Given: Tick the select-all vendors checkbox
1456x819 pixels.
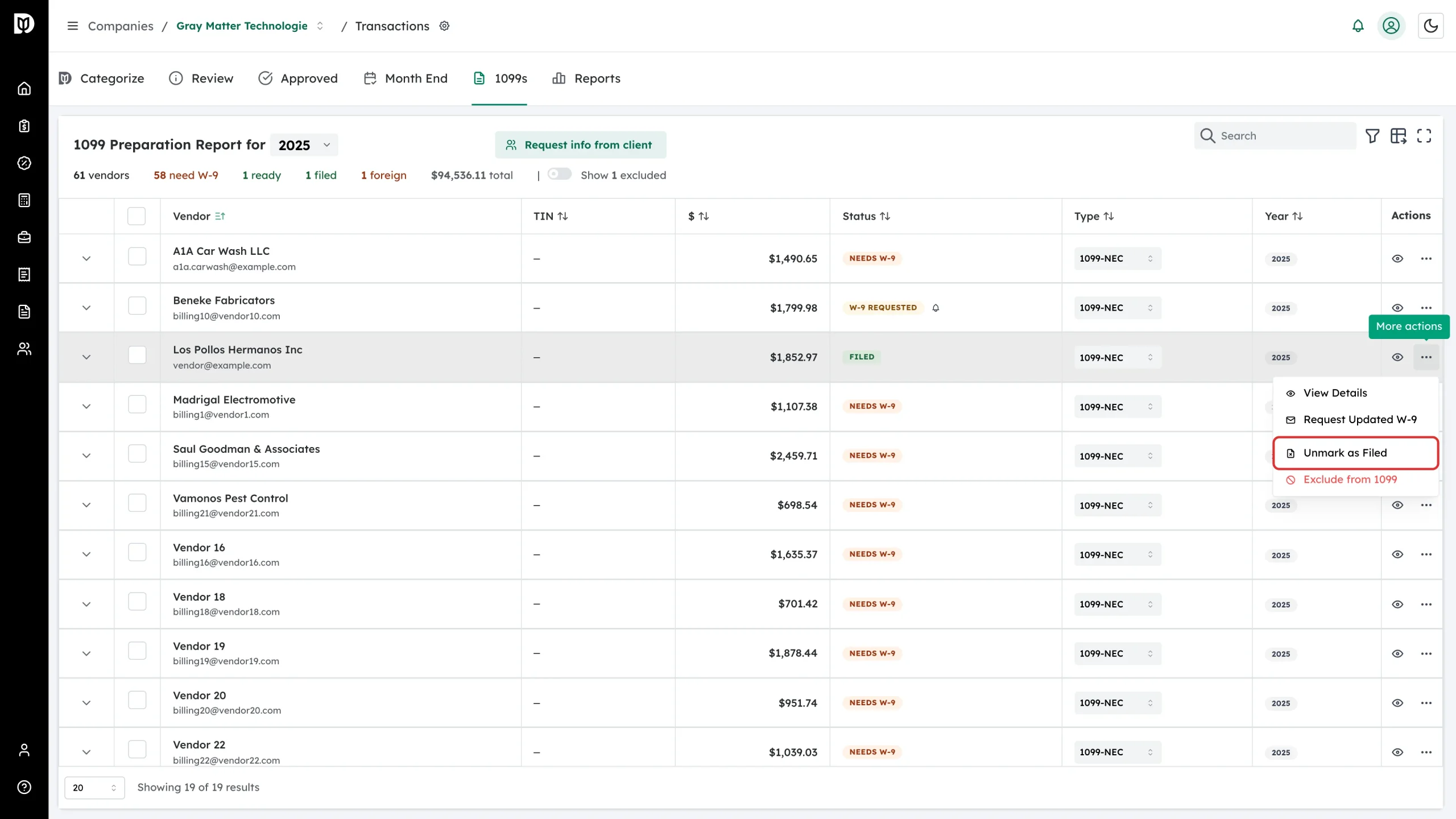Looking at the screenshot, I should 136,216.
